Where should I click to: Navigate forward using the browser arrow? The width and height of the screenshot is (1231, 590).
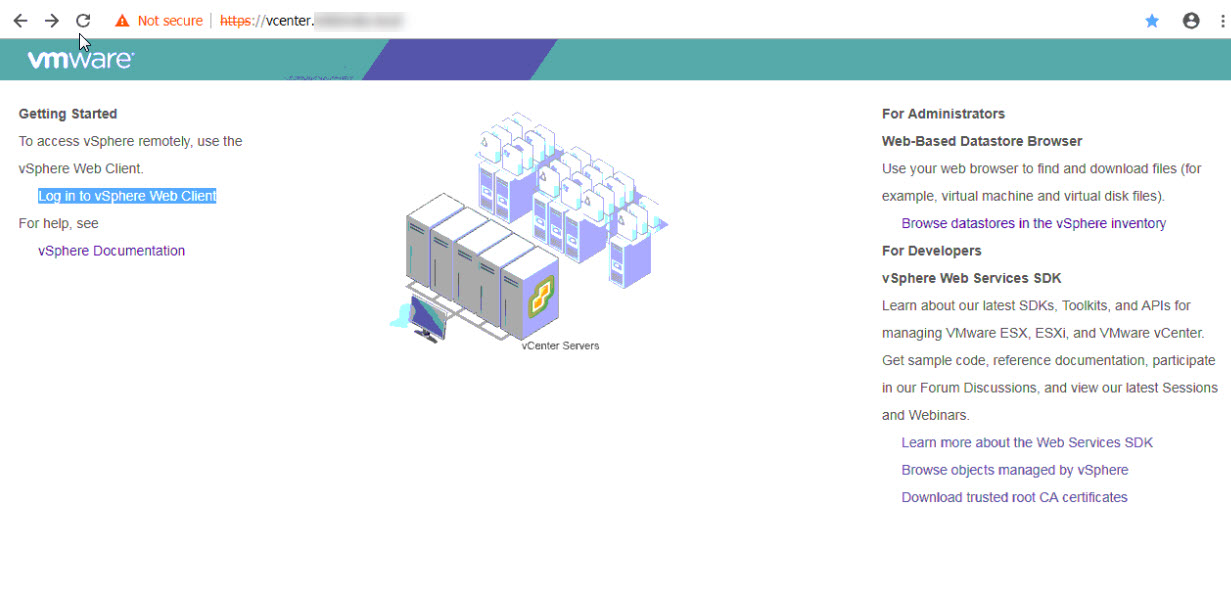click(51, 20)
